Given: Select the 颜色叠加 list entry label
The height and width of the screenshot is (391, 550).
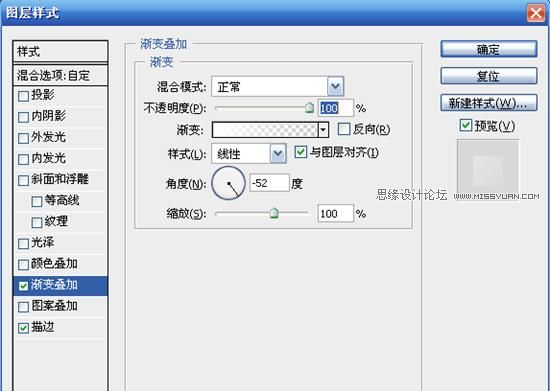Looking at the screenshot, I should tap(54, 264).
